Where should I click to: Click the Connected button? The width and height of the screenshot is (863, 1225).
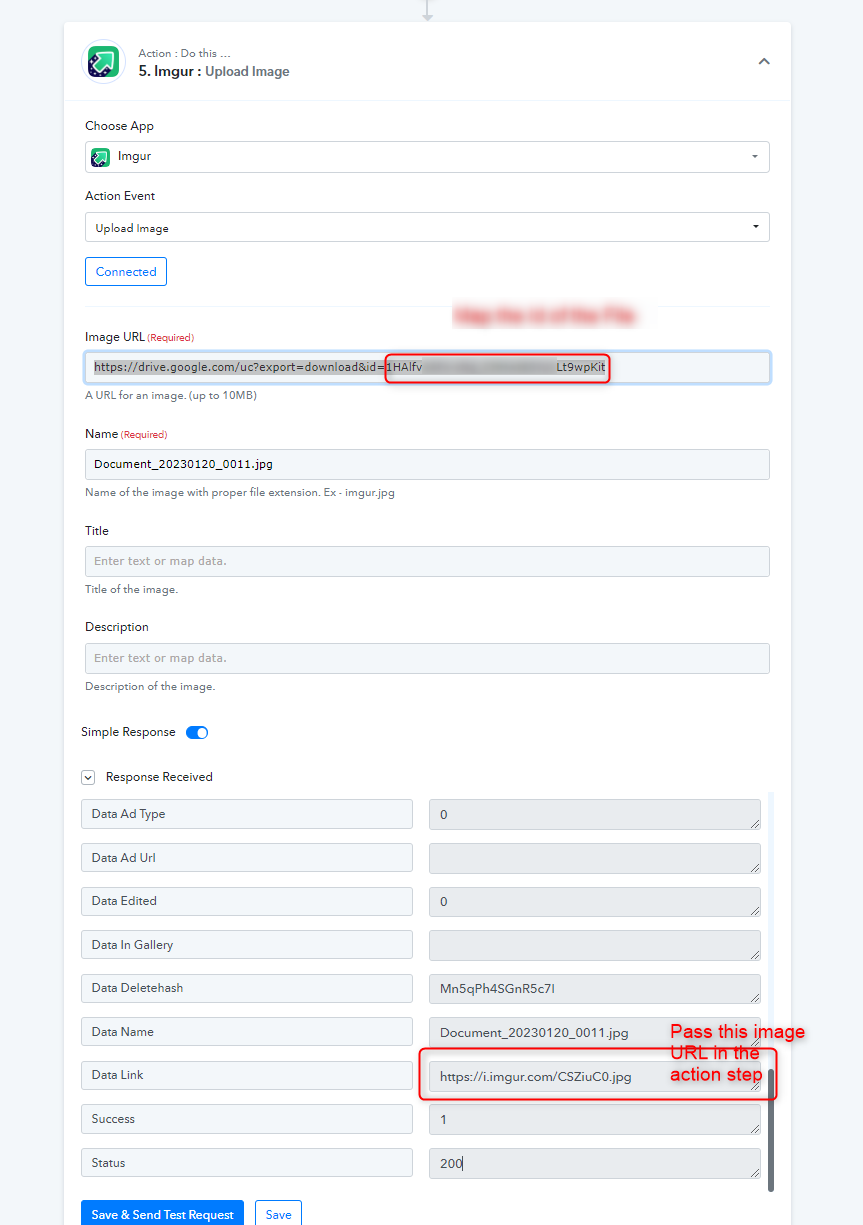click(126, 272)
